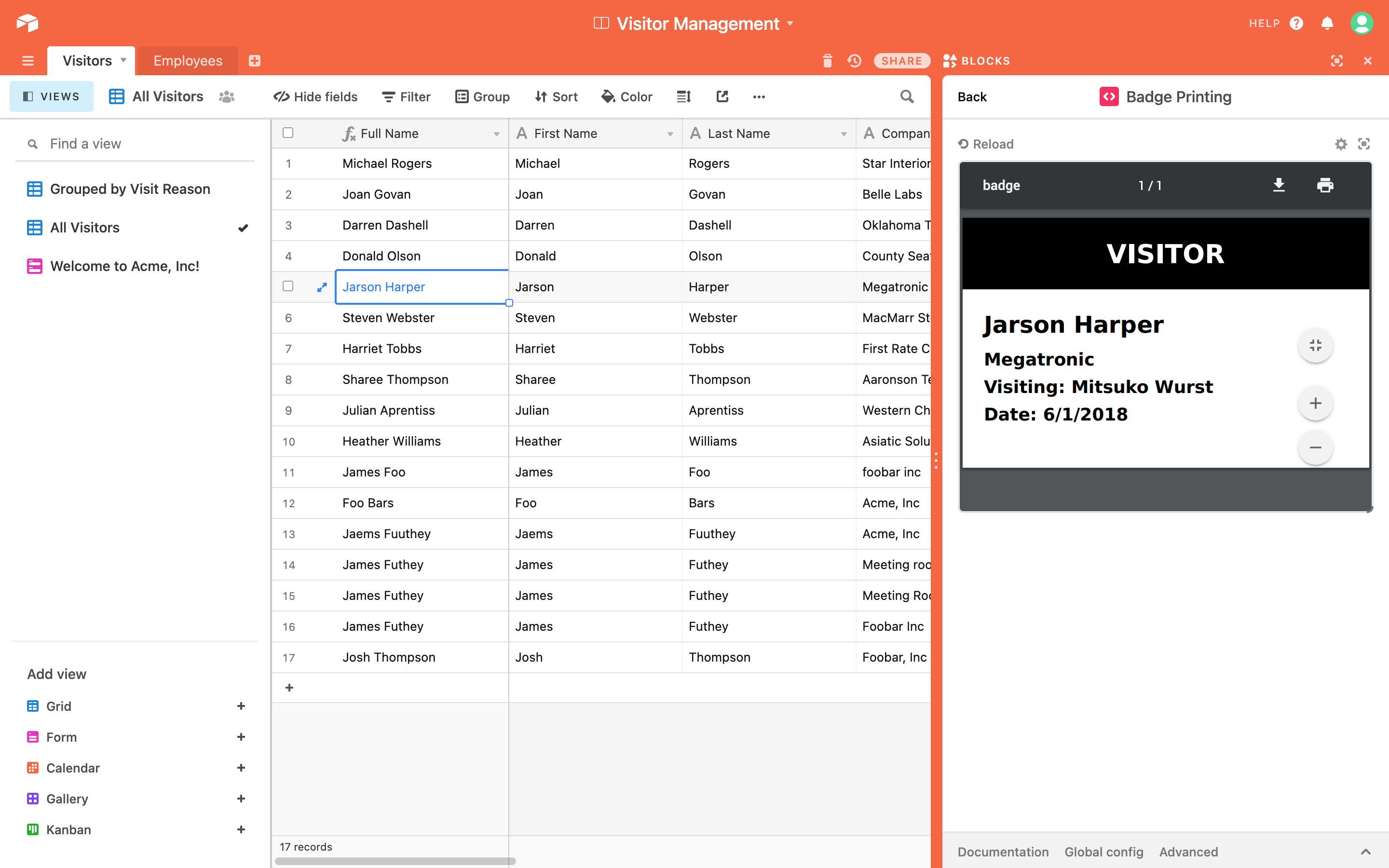The height and width of the screenshot is (868, 1389).
Task: Open Full Name column dropdown
Action: pyautogui.click(x=496, y=134)
